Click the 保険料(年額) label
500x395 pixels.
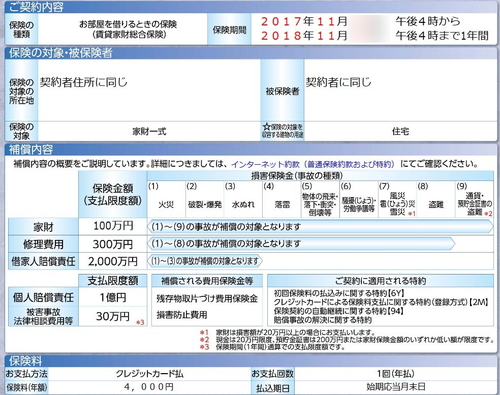[x=27, y=388]
